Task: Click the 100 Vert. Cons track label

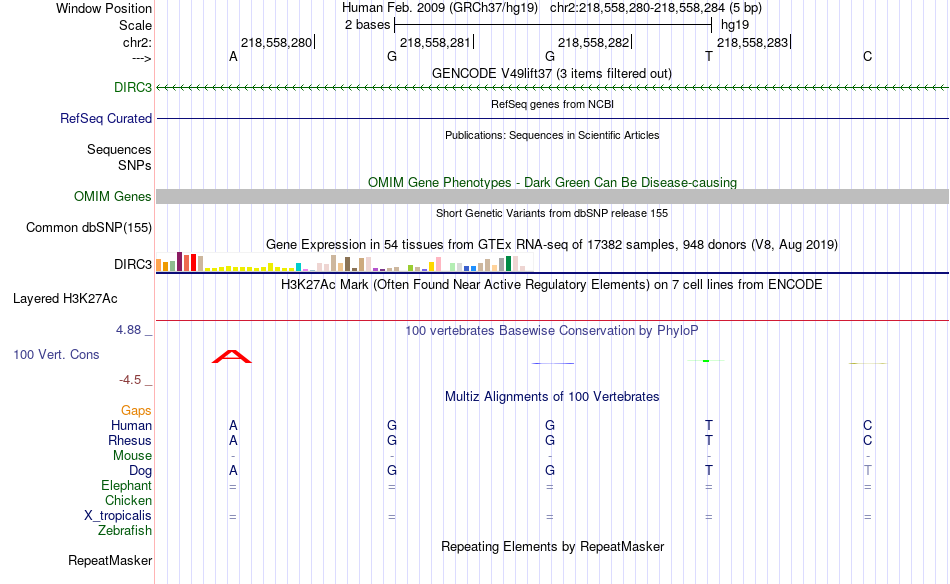Action: pos(56,354)
